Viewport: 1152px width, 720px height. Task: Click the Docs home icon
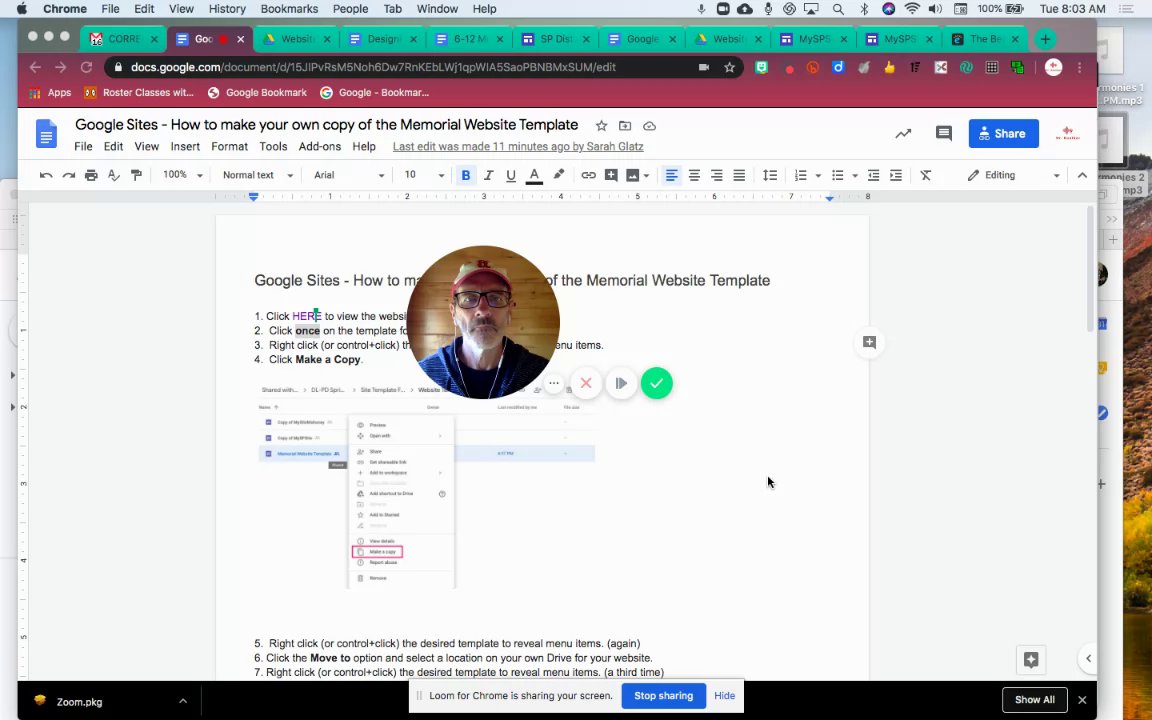pos(46,134)
